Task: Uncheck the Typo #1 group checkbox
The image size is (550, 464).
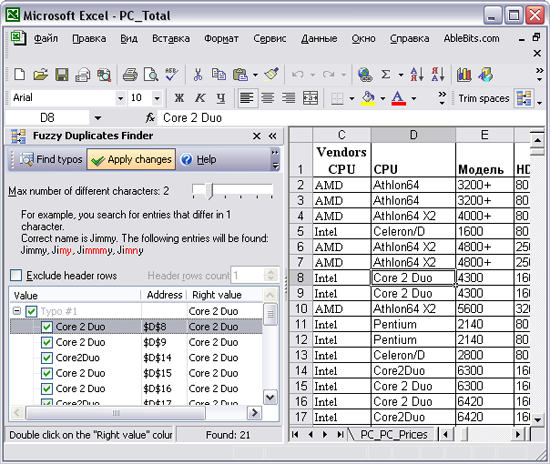Action: pos(31,311)
